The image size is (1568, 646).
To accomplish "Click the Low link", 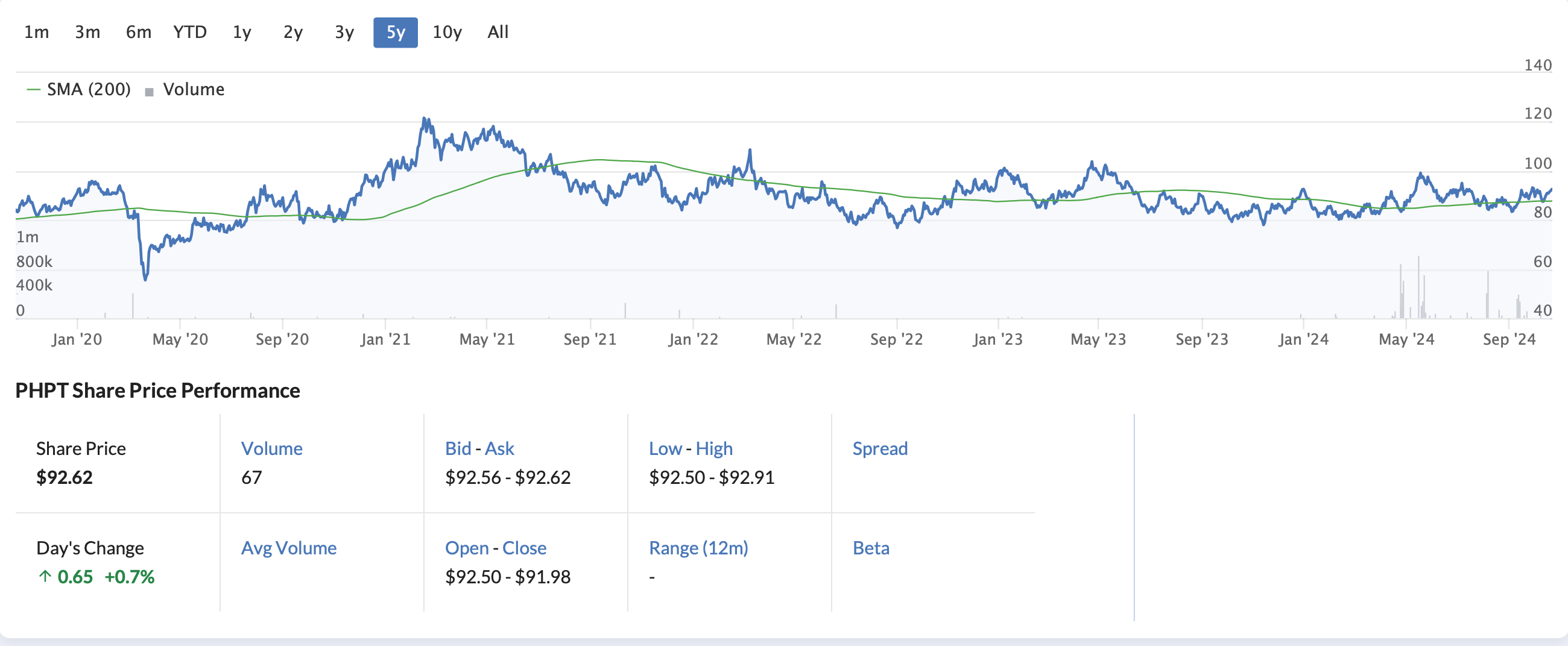I will pos(665,448).
